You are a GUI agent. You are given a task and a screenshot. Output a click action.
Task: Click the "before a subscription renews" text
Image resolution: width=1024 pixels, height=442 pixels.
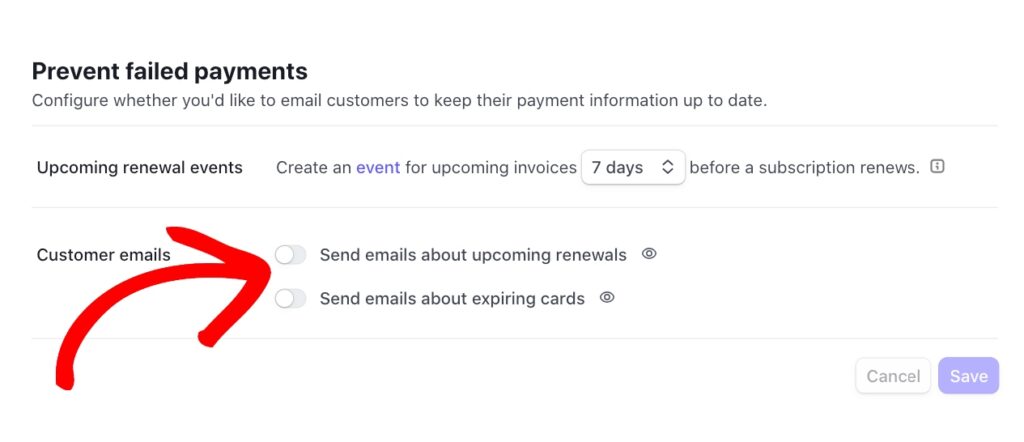[x=804, y=168]
